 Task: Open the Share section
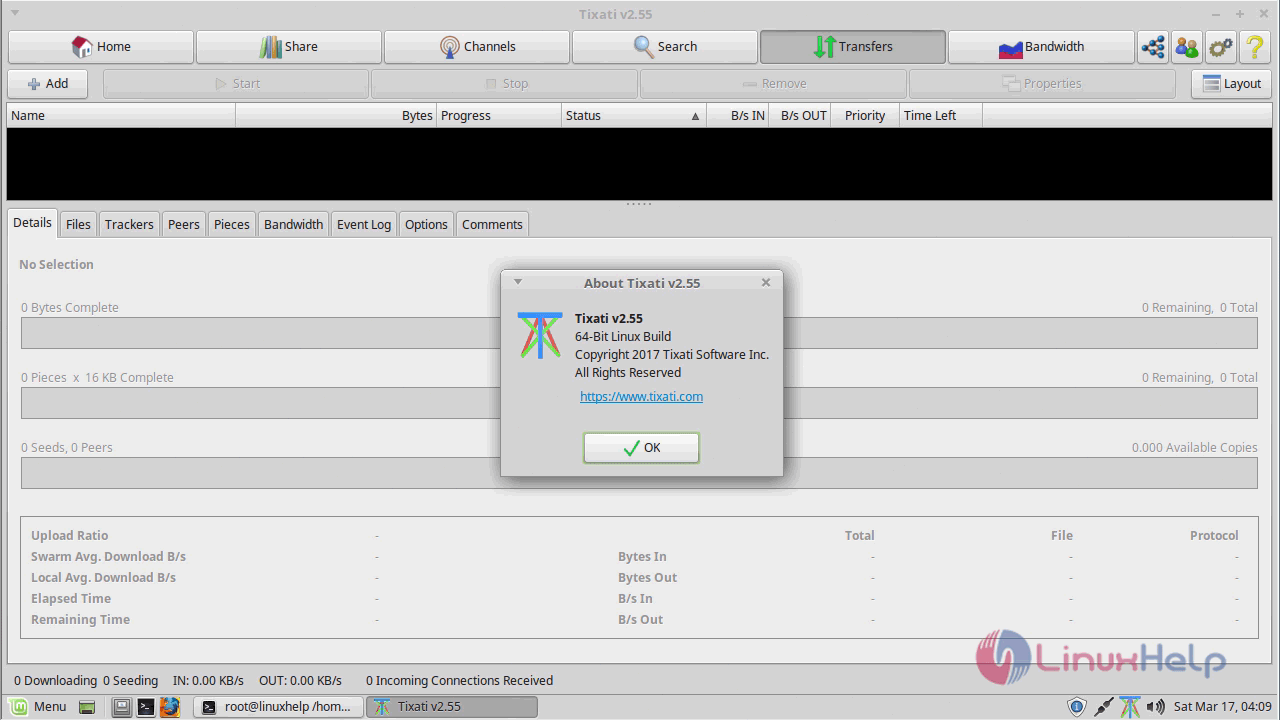pos(289,47)
